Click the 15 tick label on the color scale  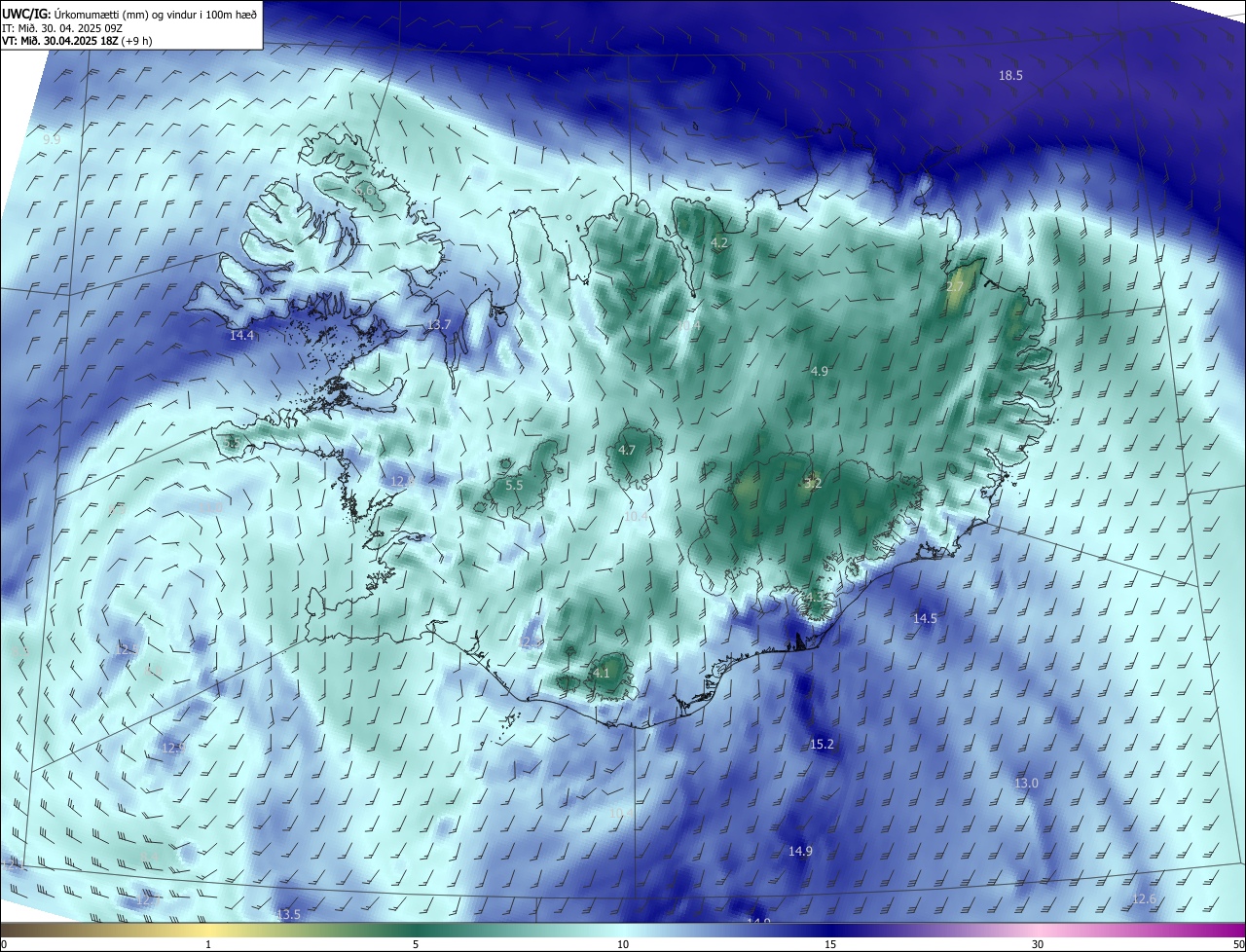830,945
